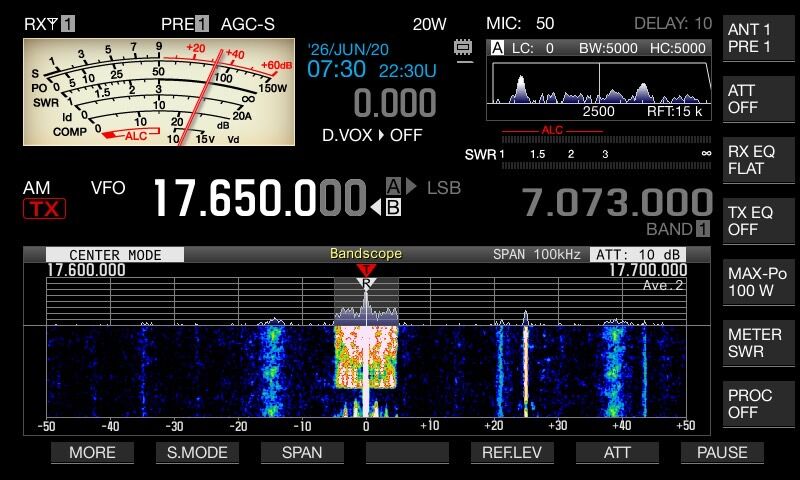This screenshot has width=800, height=480.
Task: Click the LSB sub-band mode label
Action: (444, 188)
